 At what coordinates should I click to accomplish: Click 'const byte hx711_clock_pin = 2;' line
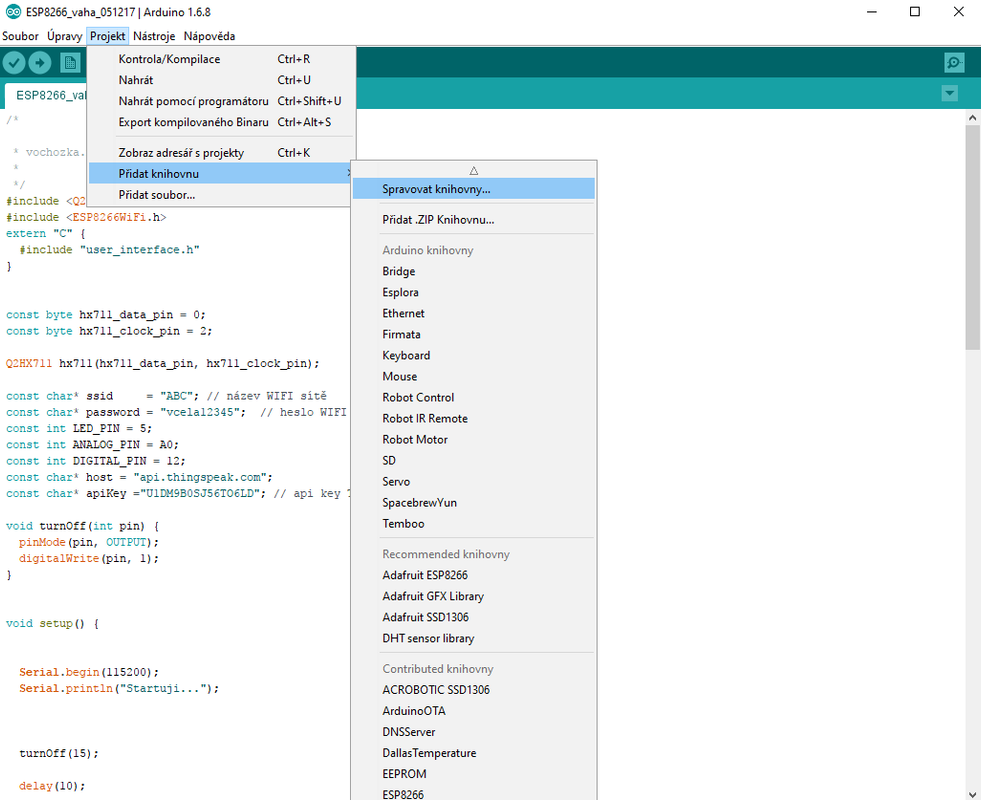(x=109, y=331)
